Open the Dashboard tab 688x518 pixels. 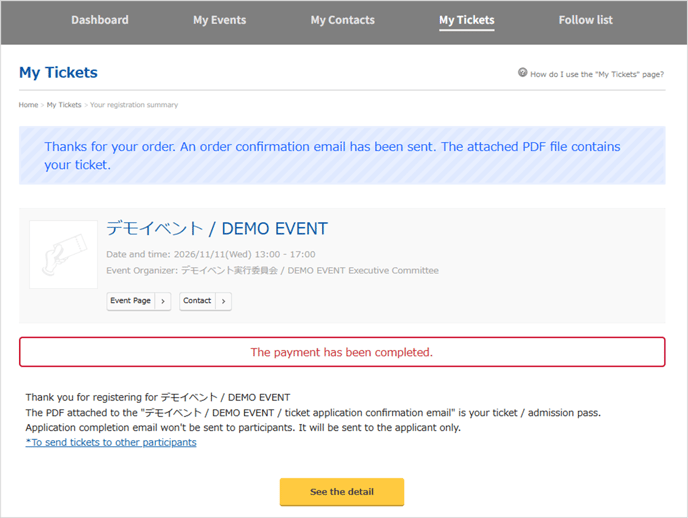[x=100, y=20]
